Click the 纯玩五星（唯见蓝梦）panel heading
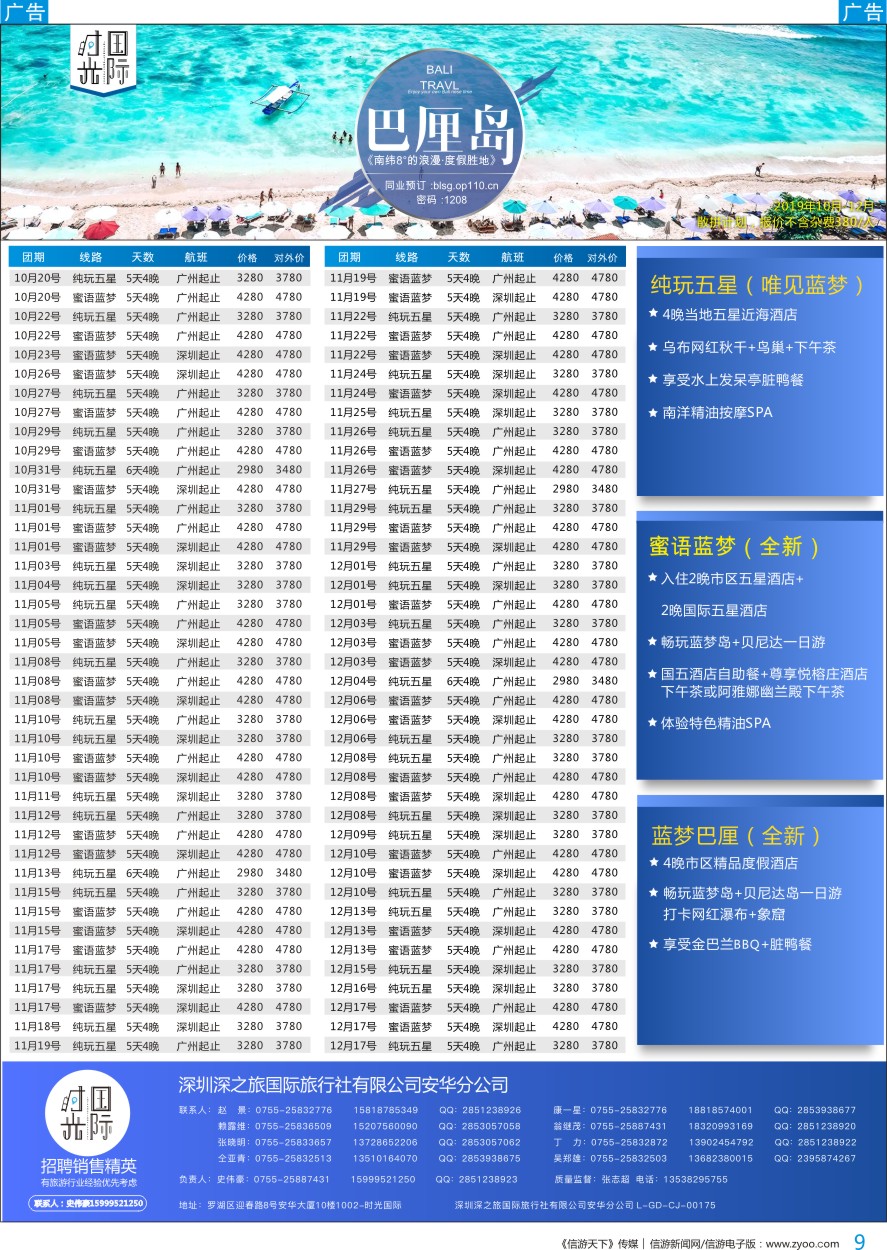 (x=757, y=284)
